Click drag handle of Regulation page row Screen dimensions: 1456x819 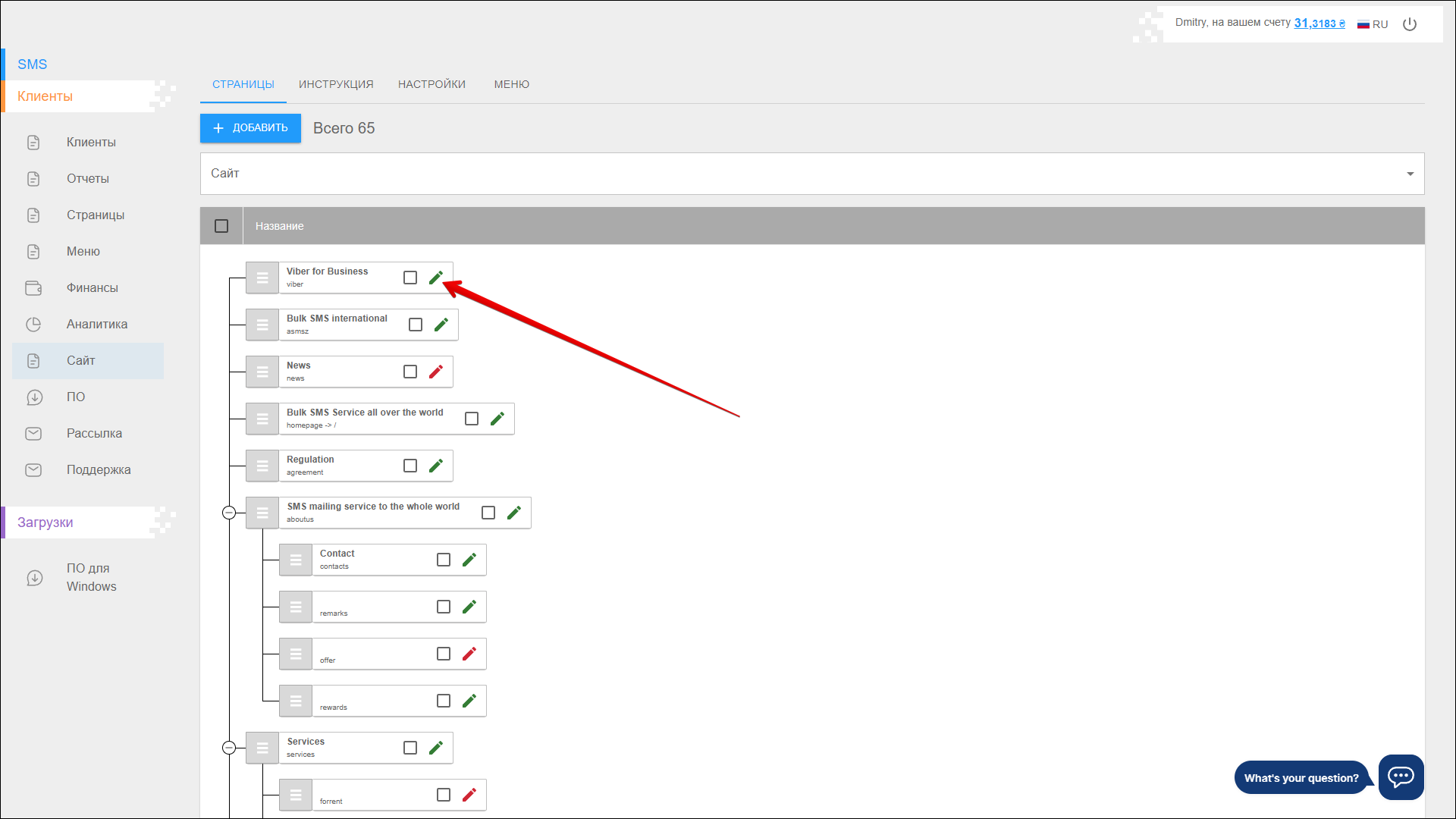coord(262,466)
